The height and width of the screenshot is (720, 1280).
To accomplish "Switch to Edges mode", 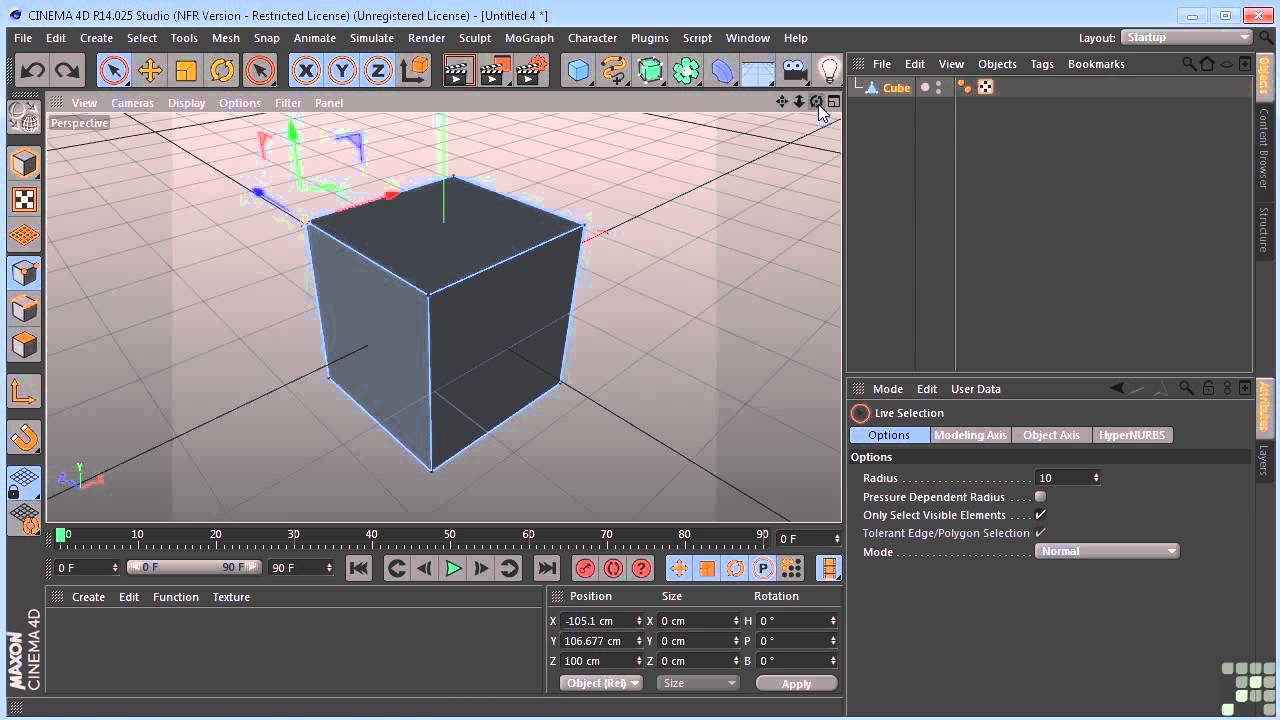I will coord(24,308).
